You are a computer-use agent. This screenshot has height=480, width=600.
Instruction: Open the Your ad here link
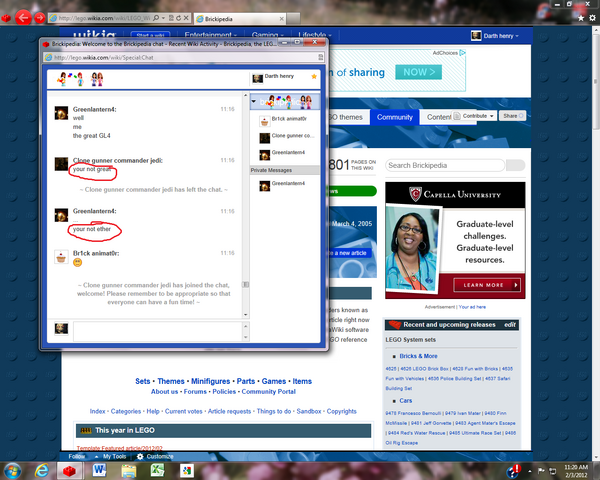click(x=472, y=307)
